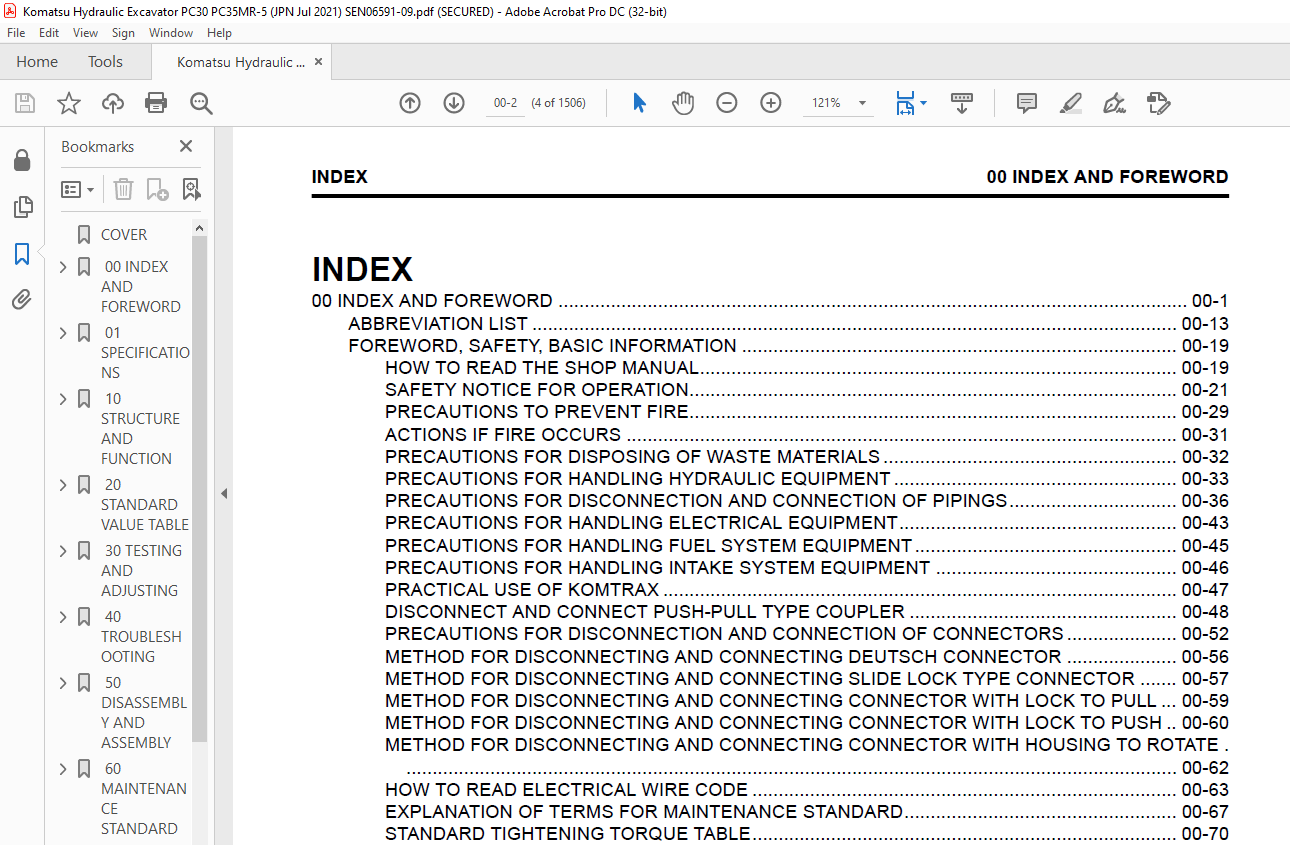This screenshot has width=1290, height=845.
Task: Open the View menu
Action: (85, 33)
